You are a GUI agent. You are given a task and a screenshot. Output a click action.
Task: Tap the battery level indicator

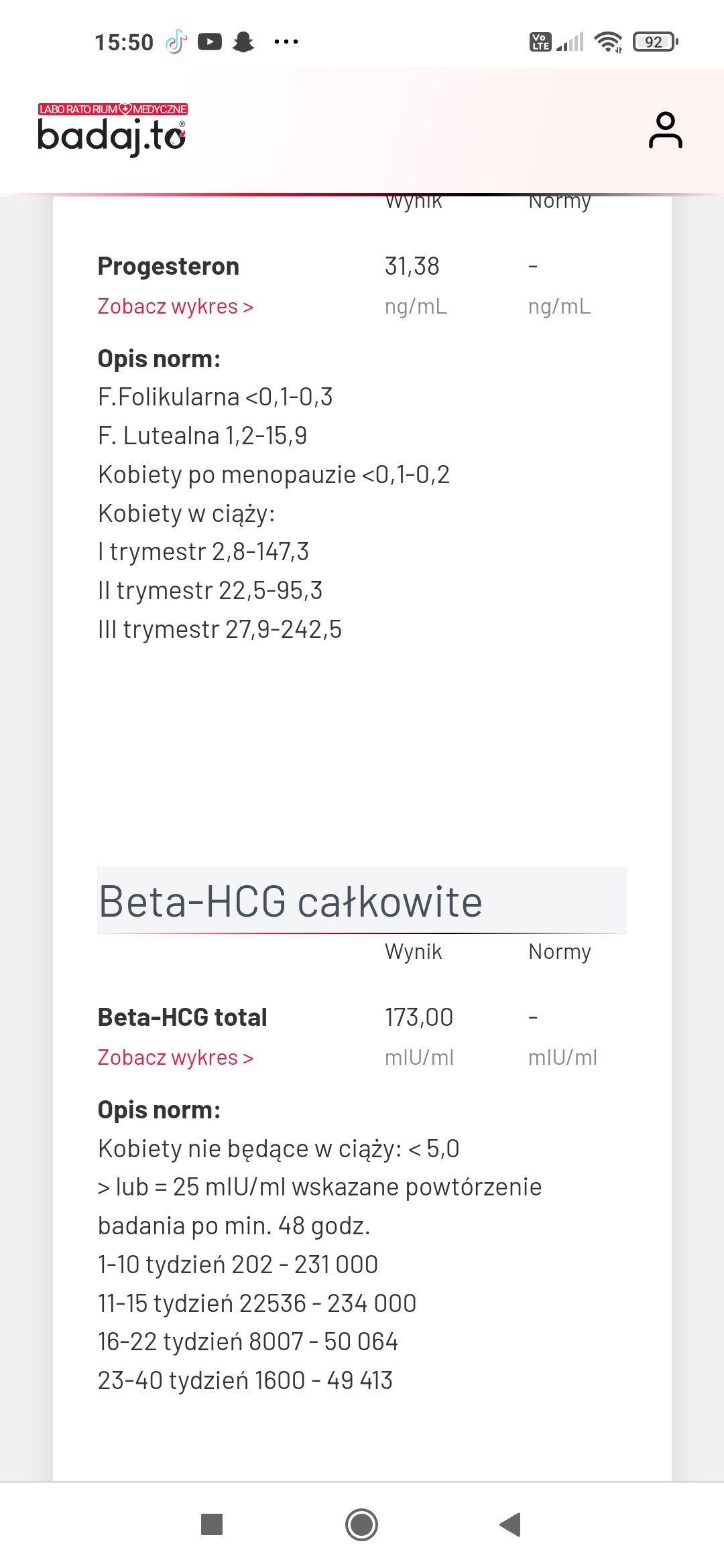(x=655, y=42)
